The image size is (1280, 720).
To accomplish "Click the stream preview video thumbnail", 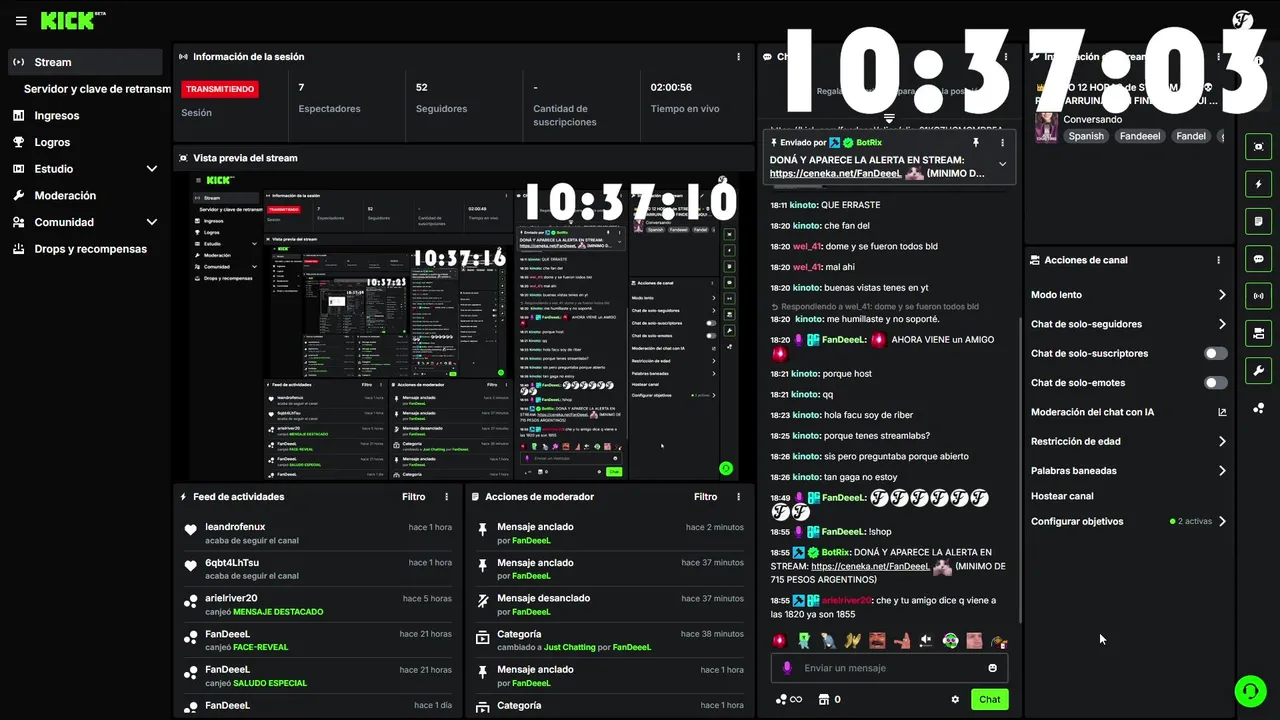I will [x=465, y=326].
